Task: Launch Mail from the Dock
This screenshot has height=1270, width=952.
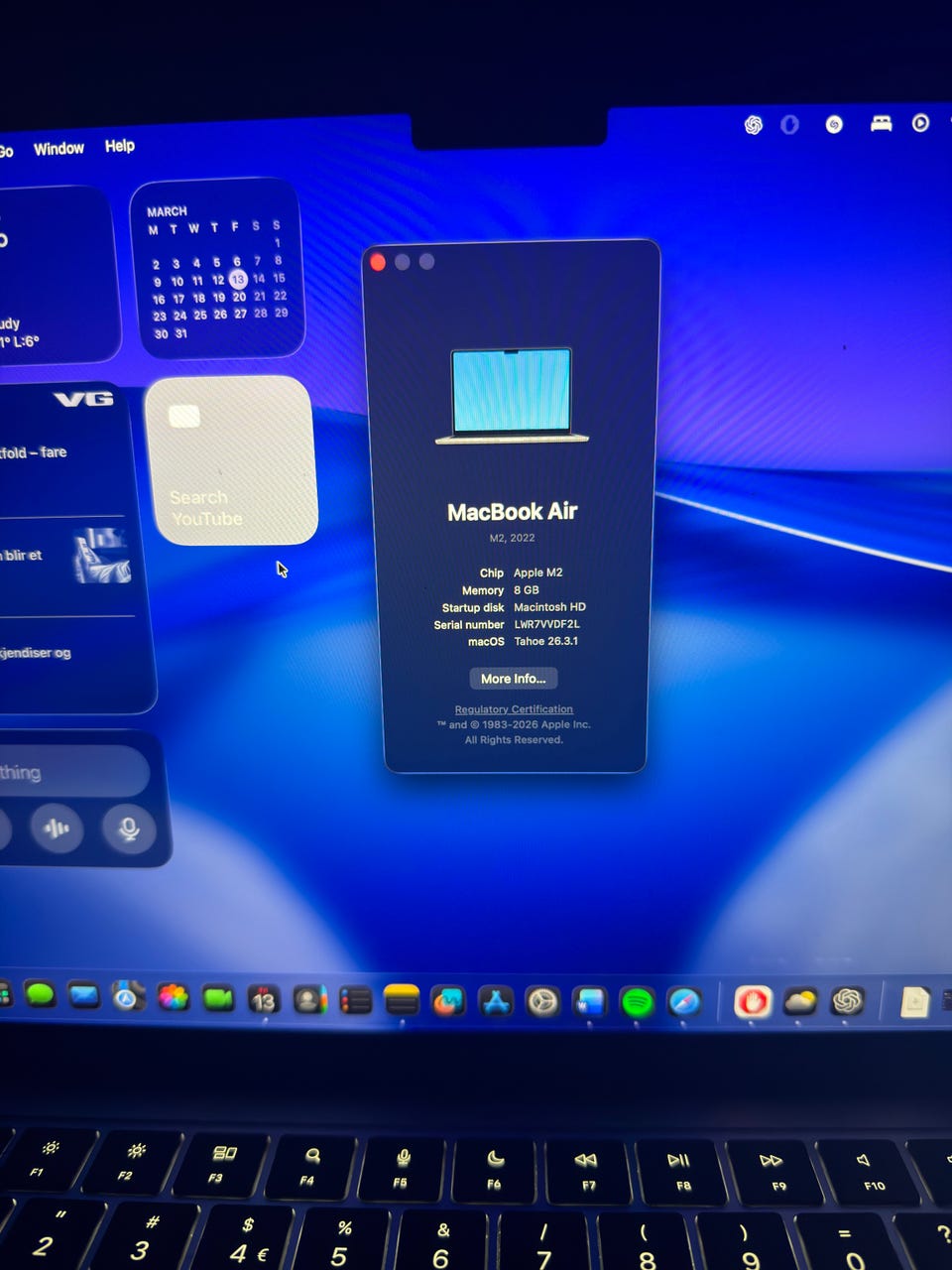Action: (83, 995)
